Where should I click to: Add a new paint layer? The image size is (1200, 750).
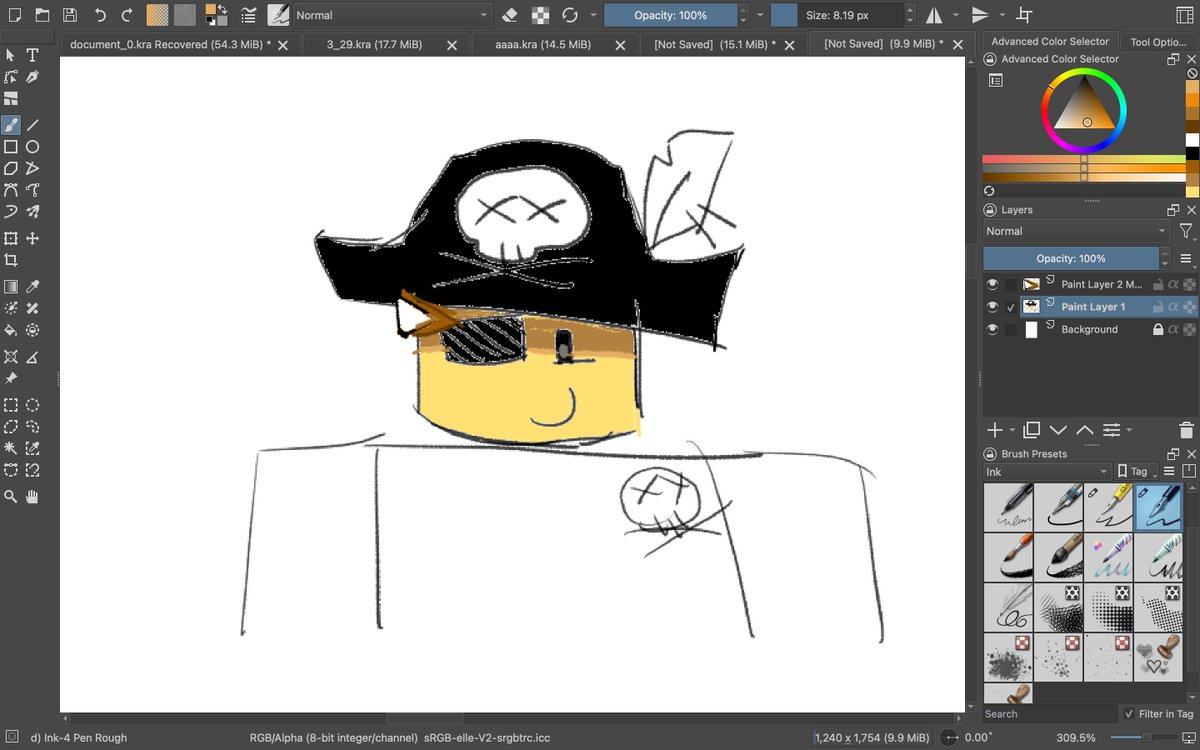click(x=995, y=430)
